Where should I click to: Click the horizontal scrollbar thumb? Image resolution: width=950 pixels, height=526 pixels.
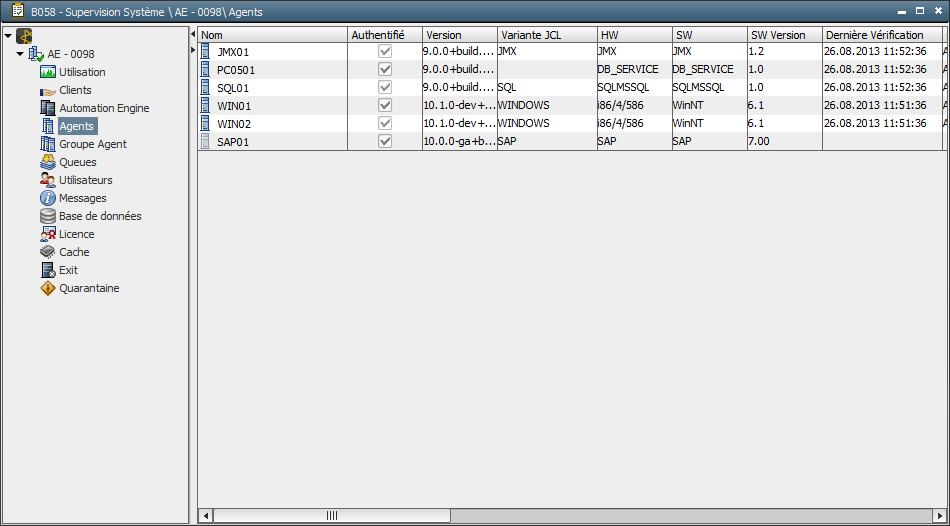[331, 516]
